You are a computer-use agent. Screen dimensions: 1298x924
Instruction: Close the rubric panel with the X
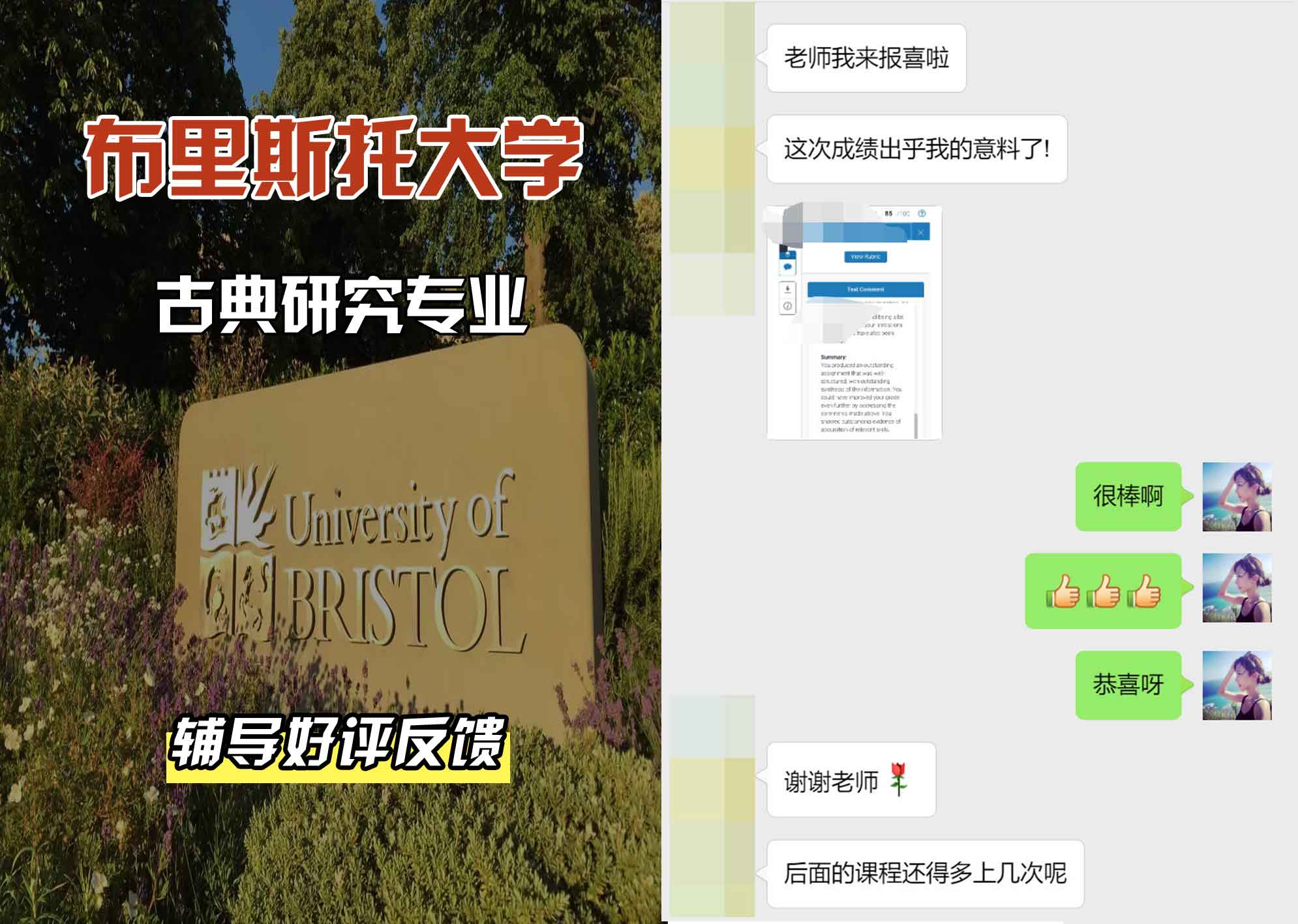pos(921,231)
